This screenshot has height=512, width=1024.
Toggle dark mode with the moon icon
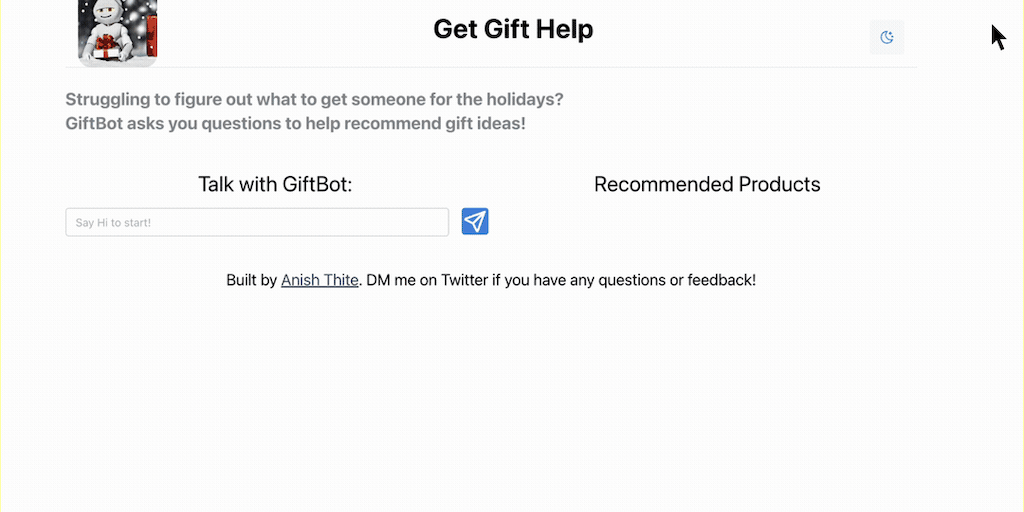tap(887, 37)
